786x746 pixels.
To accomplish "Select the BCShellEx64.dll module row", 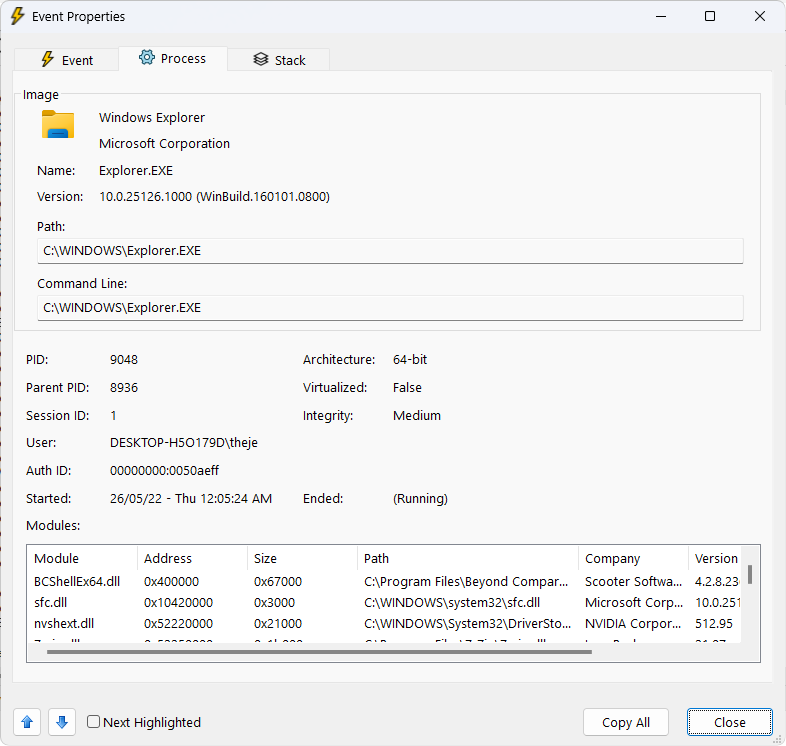I will [x=384, y=582].
